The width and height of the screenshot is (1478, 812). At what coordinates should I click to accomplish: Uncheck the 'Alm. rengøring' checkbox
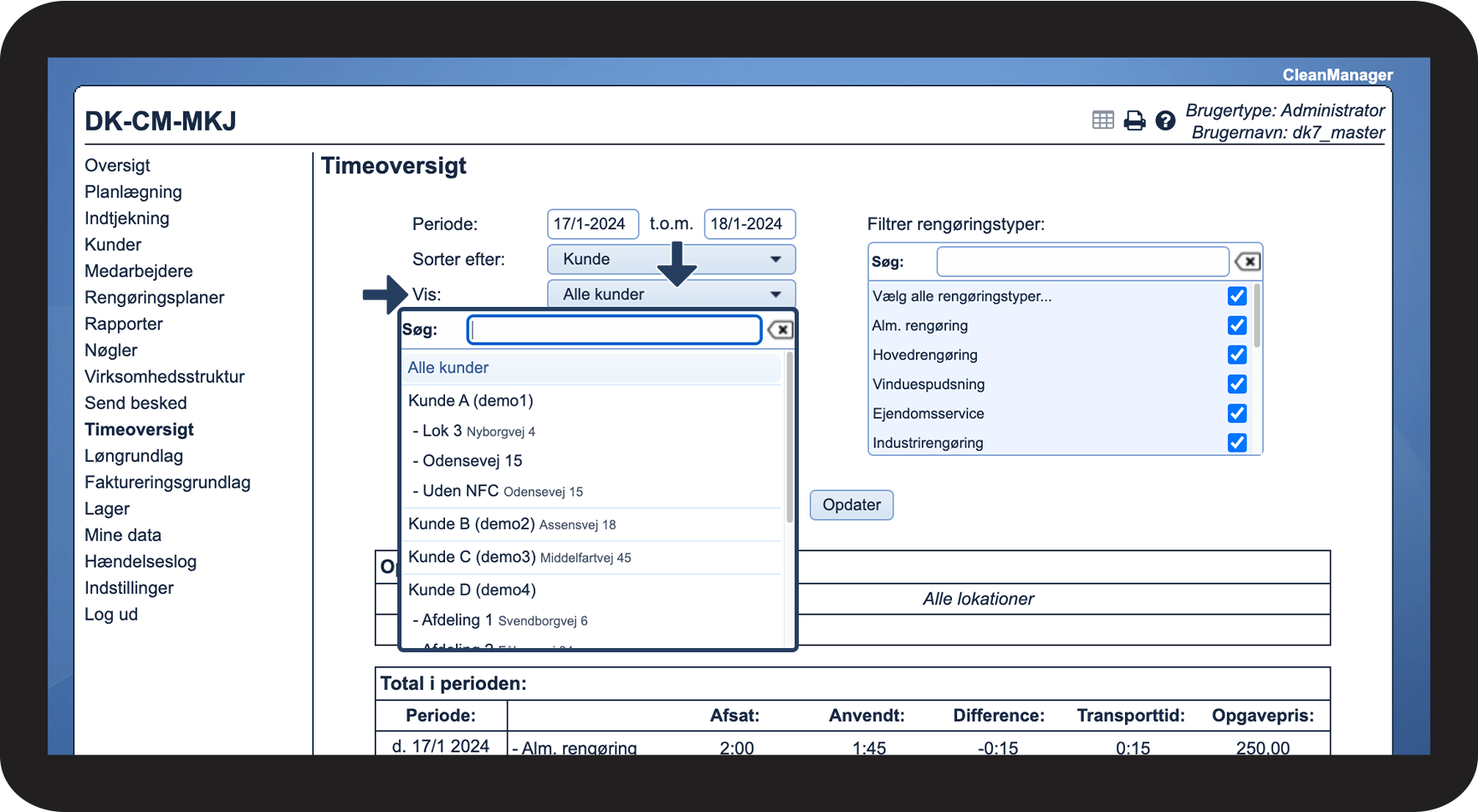(1237, 325)
